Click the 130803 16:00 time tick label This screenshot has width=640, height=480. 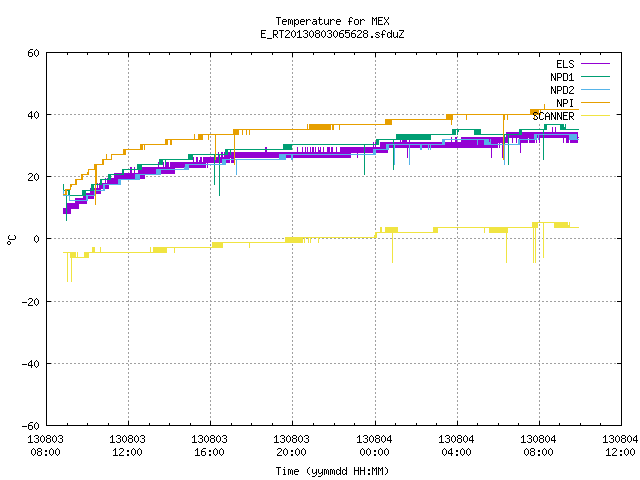point(209,446)
